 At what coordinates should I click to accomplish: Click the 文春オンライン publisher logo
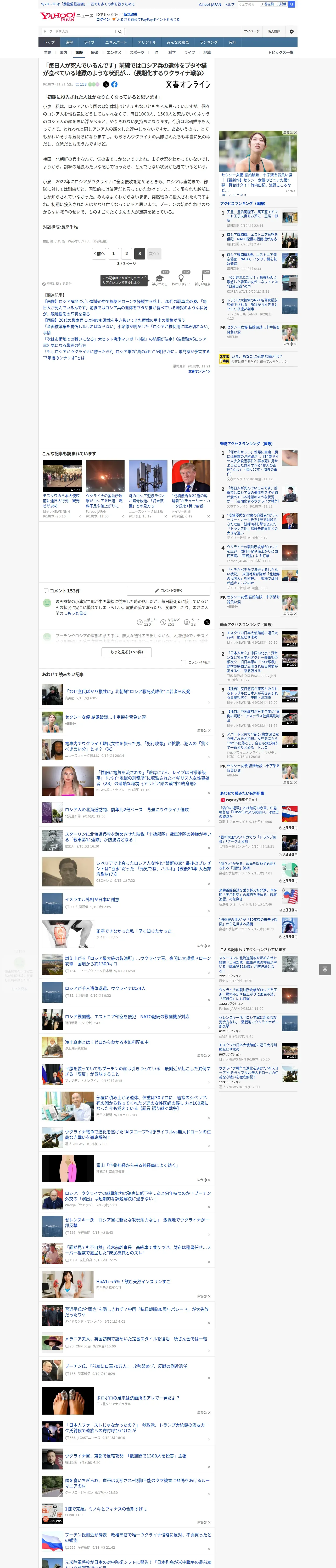[188, 85]
